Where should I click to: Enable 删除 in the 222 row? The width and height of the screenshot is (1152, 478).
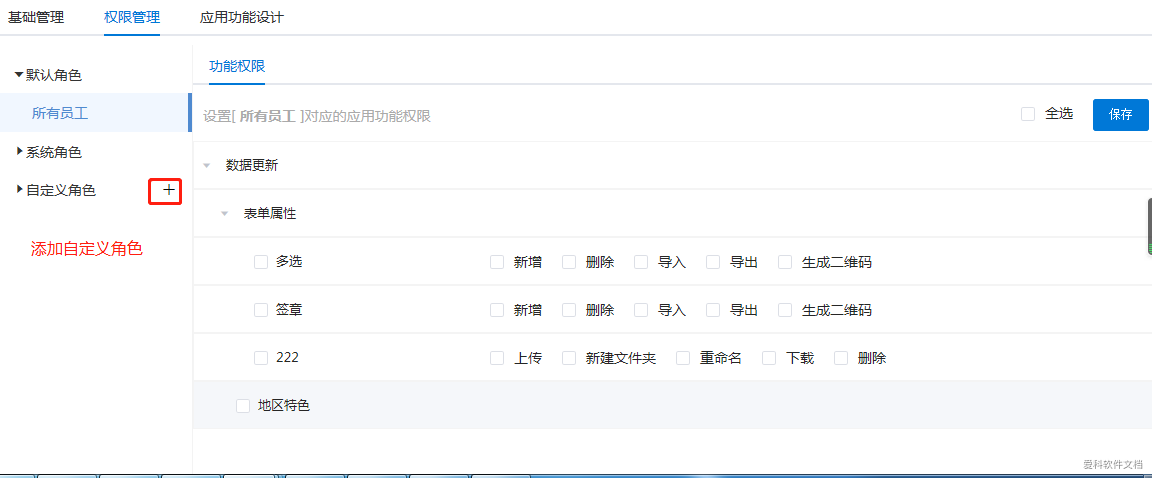pyautogui.click(x=842, y=358)
